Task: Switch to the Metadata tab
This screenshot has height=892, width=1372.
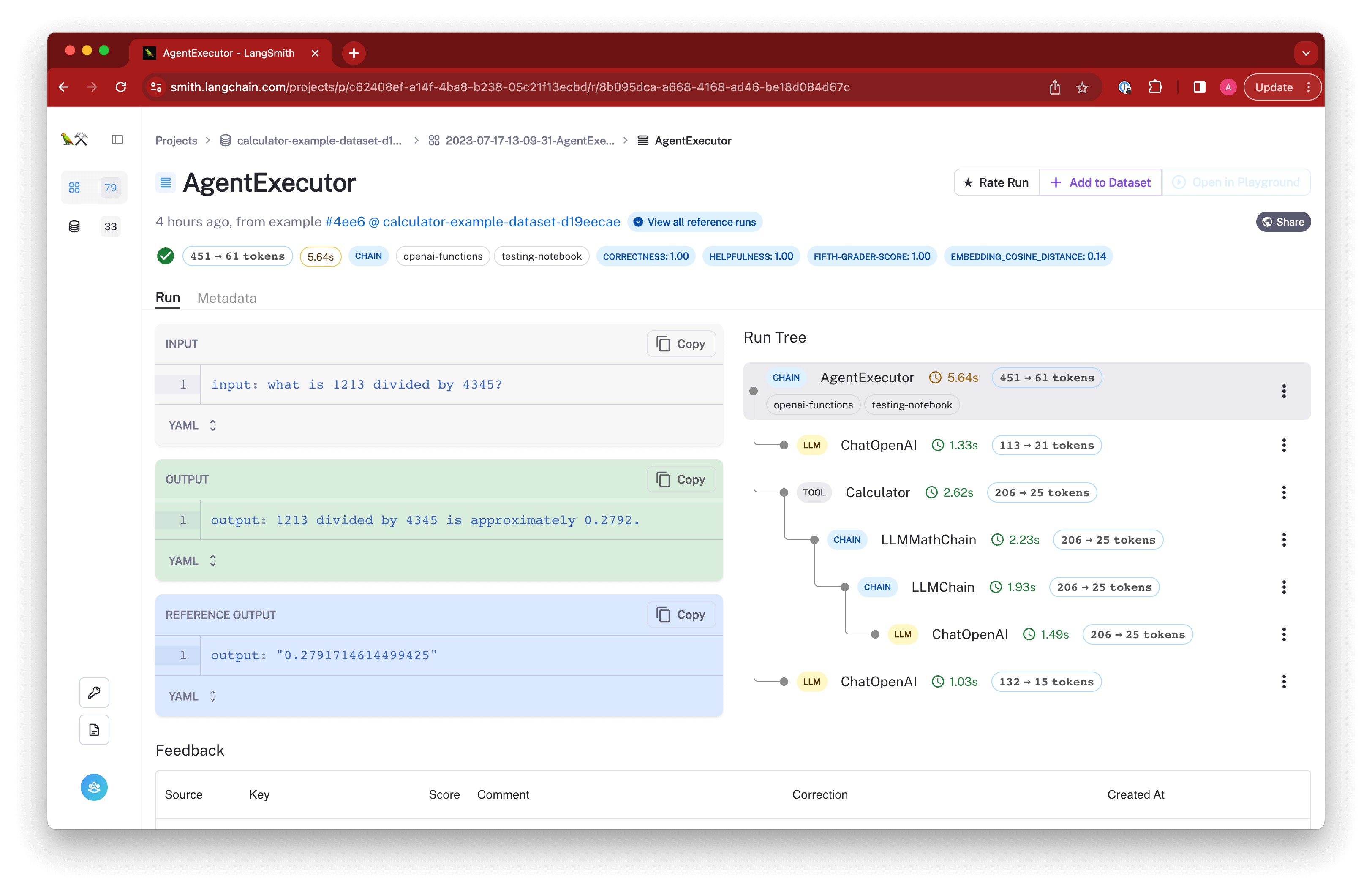Action: tap(226, 298)
